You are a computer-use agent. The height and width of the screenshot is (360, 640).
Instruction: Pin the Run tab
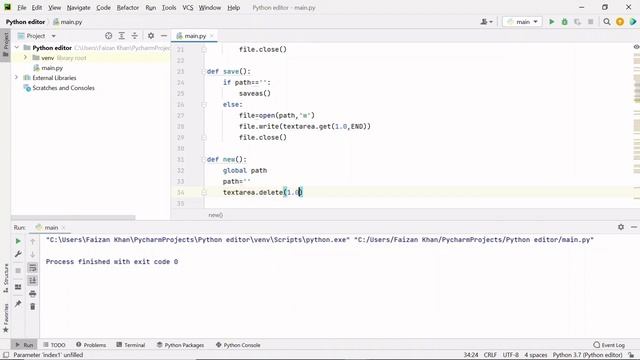pos(18,304)
